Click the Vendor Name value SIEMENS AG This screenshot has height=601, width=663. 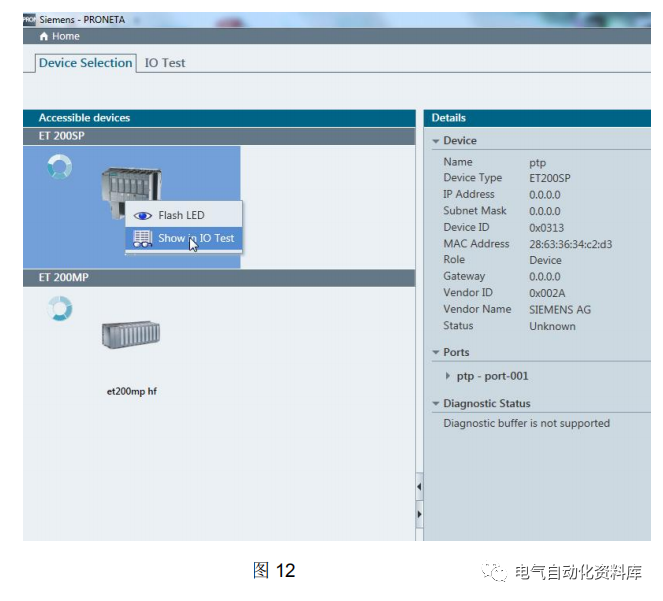(560, 310)
